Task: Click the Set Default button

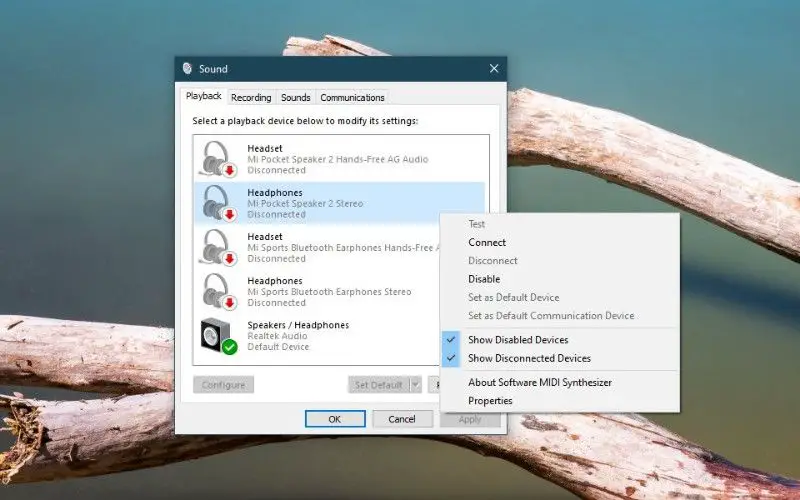Action: click(x=379, y=385)
